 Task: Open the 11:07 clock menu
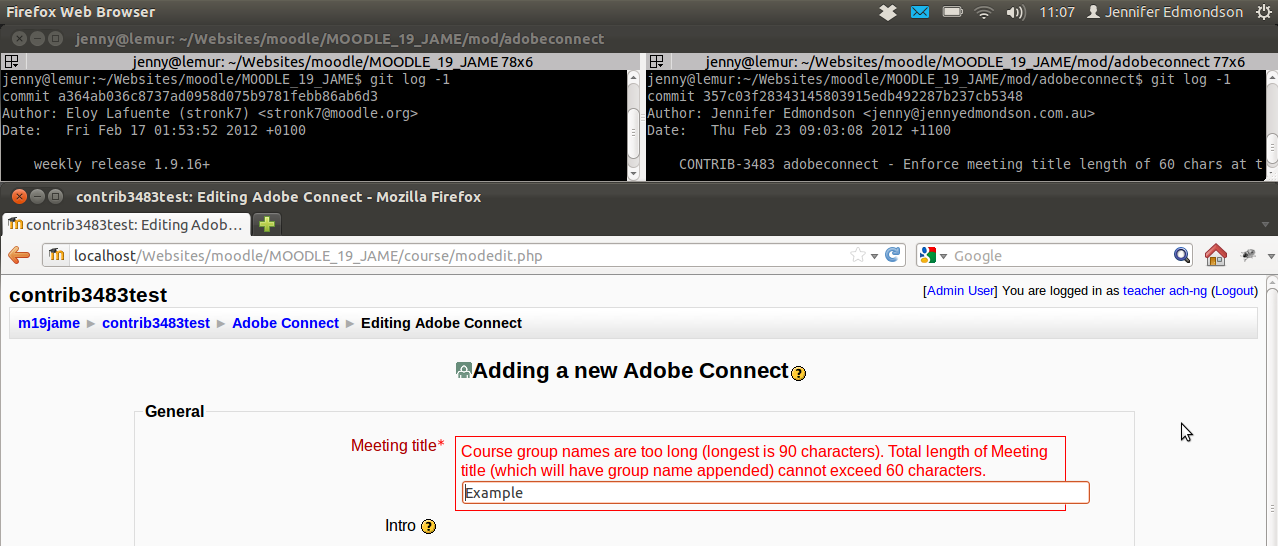pyautogui.click(x=1057, y=12)
